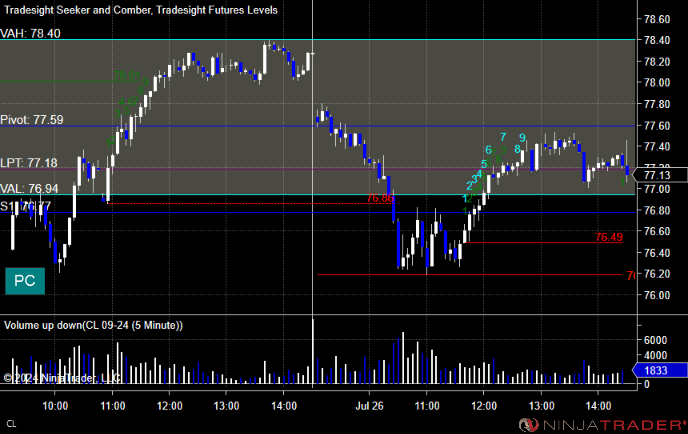Click the 77.60 price axis label
688x434 pixels.
(x=656, y=126)
